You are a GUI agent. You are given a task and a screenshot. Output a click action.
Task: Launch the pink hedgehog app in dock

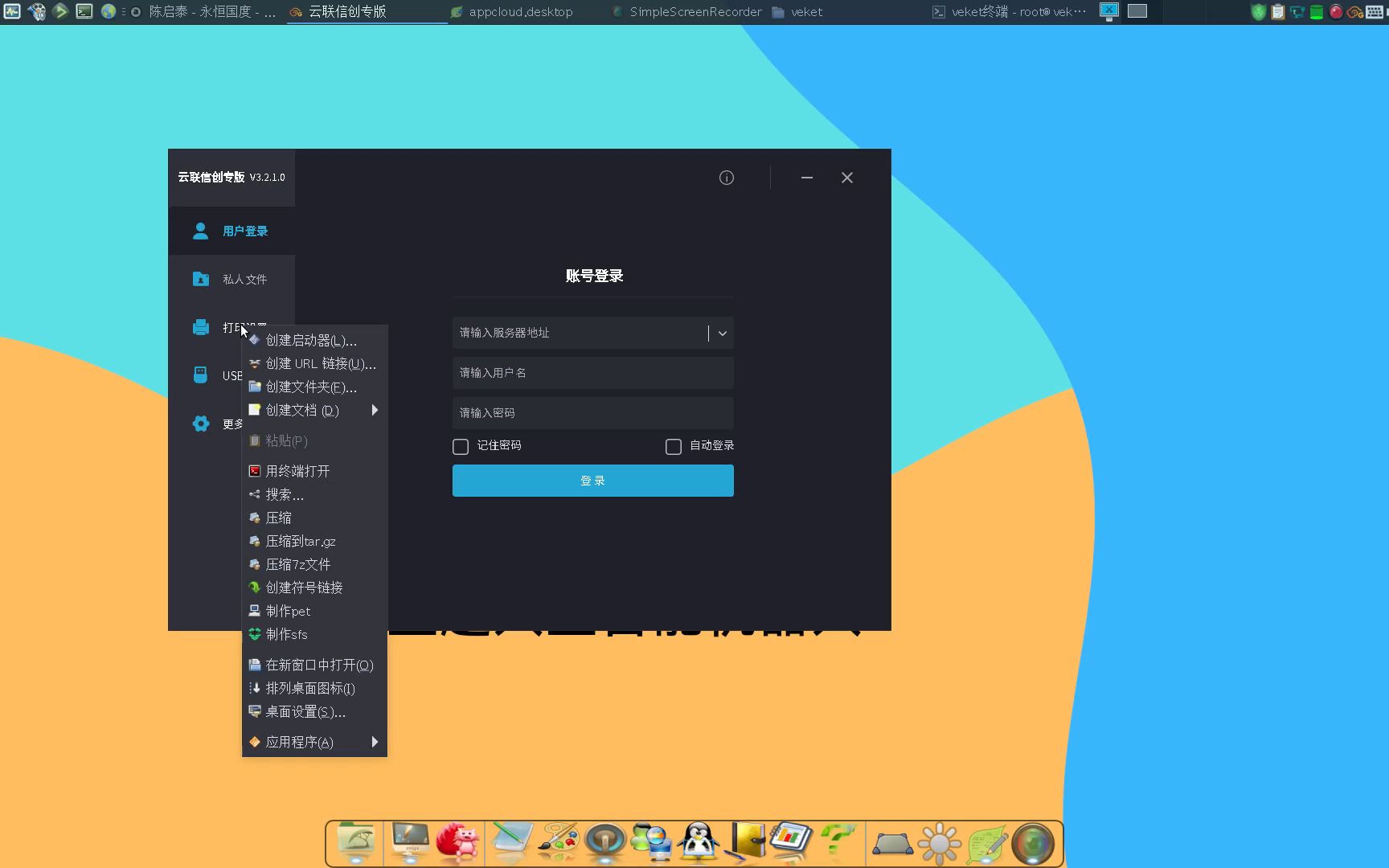457,841
